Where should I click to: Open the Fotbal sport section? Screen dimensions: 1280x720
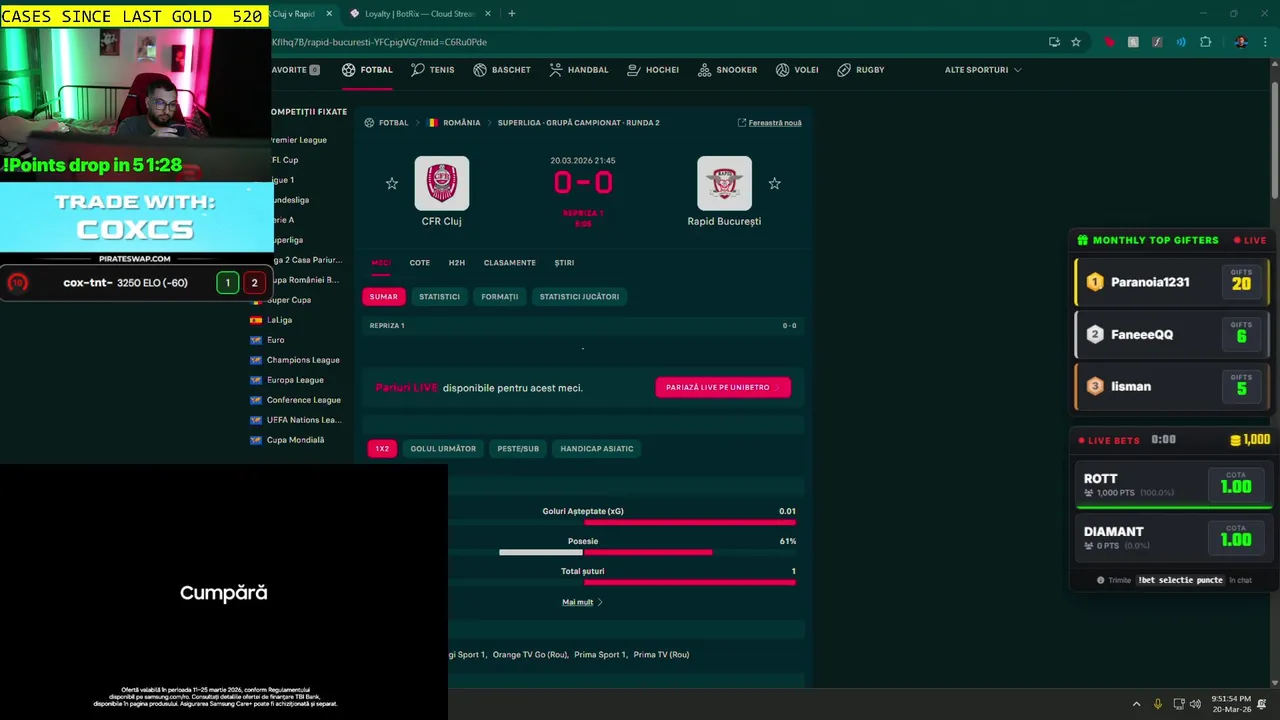(x=367, y=70)
